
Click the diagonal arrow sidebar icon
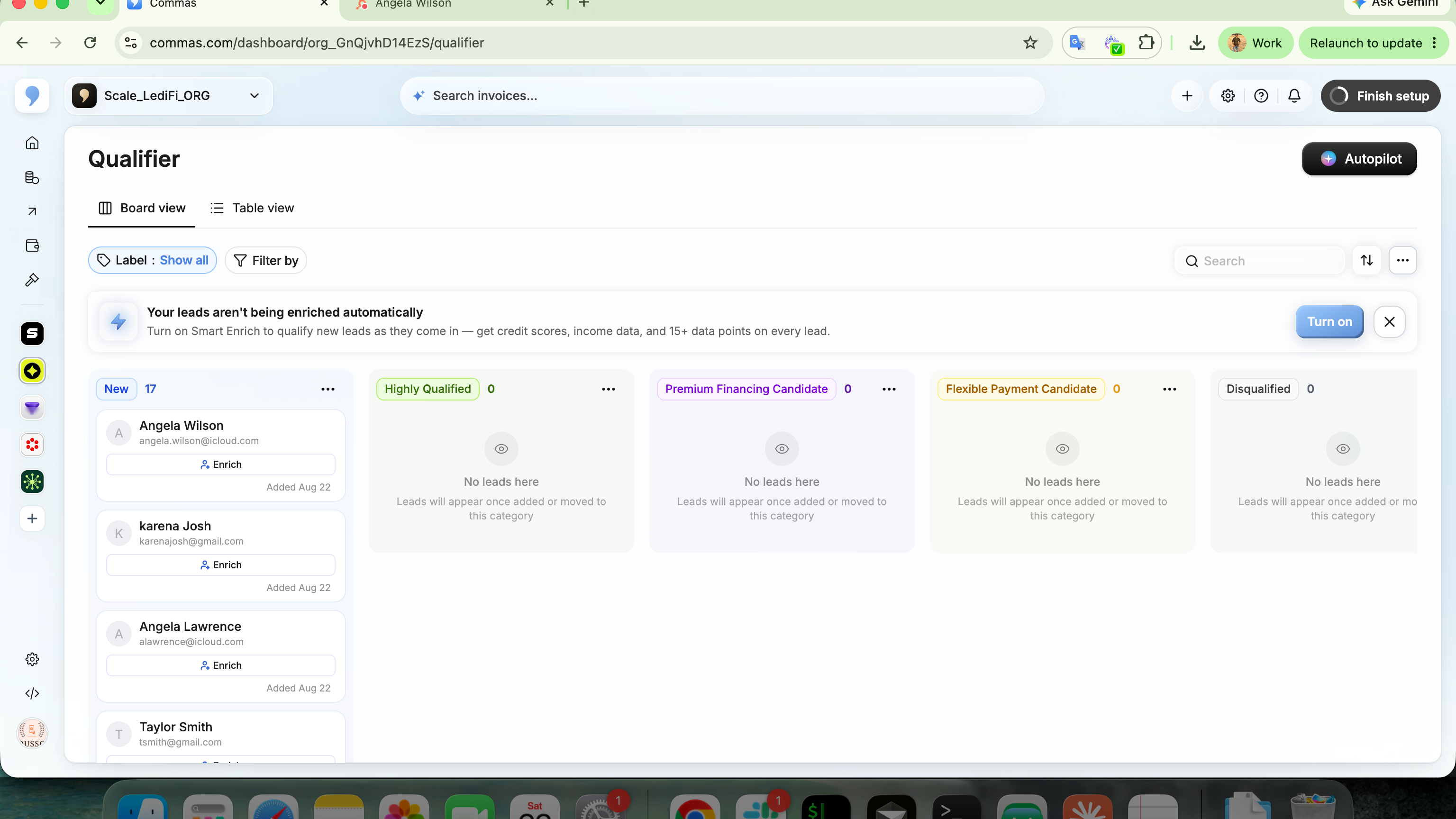point(32,211)
